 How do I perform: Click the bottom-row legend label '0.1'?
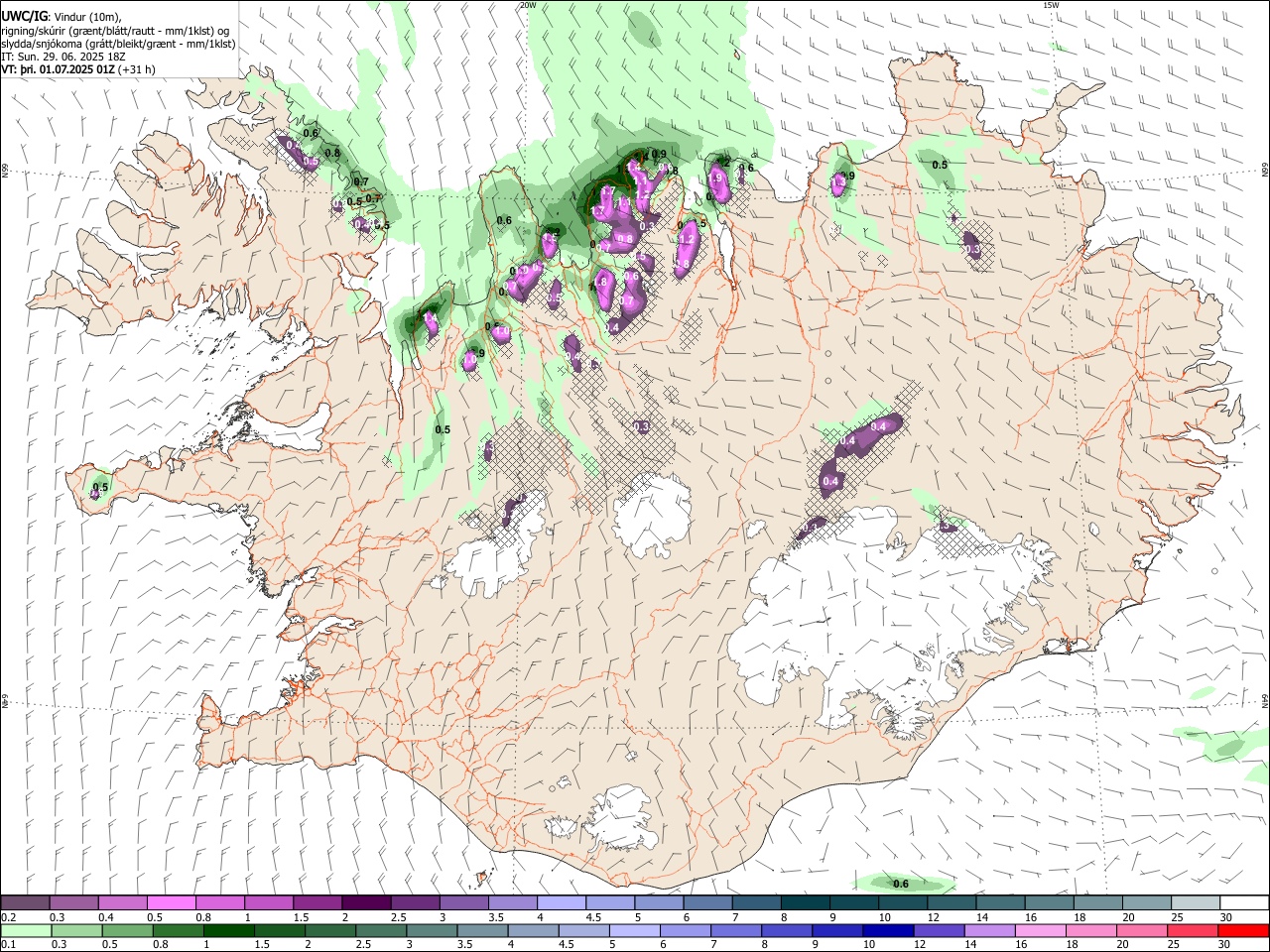click(x=8, y=944)
